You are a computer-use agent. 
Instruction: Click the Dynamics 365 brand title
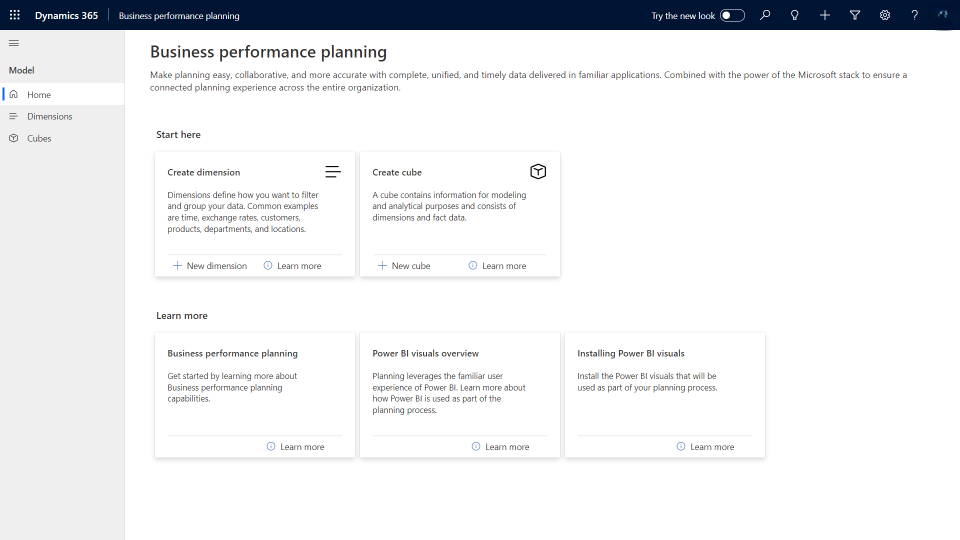point(66,15)
